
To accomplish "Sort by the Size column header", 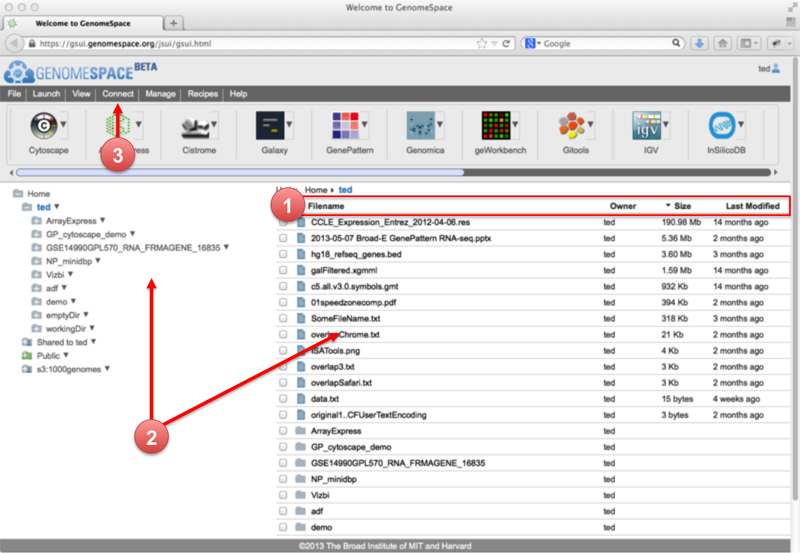I will coord(682,206).
